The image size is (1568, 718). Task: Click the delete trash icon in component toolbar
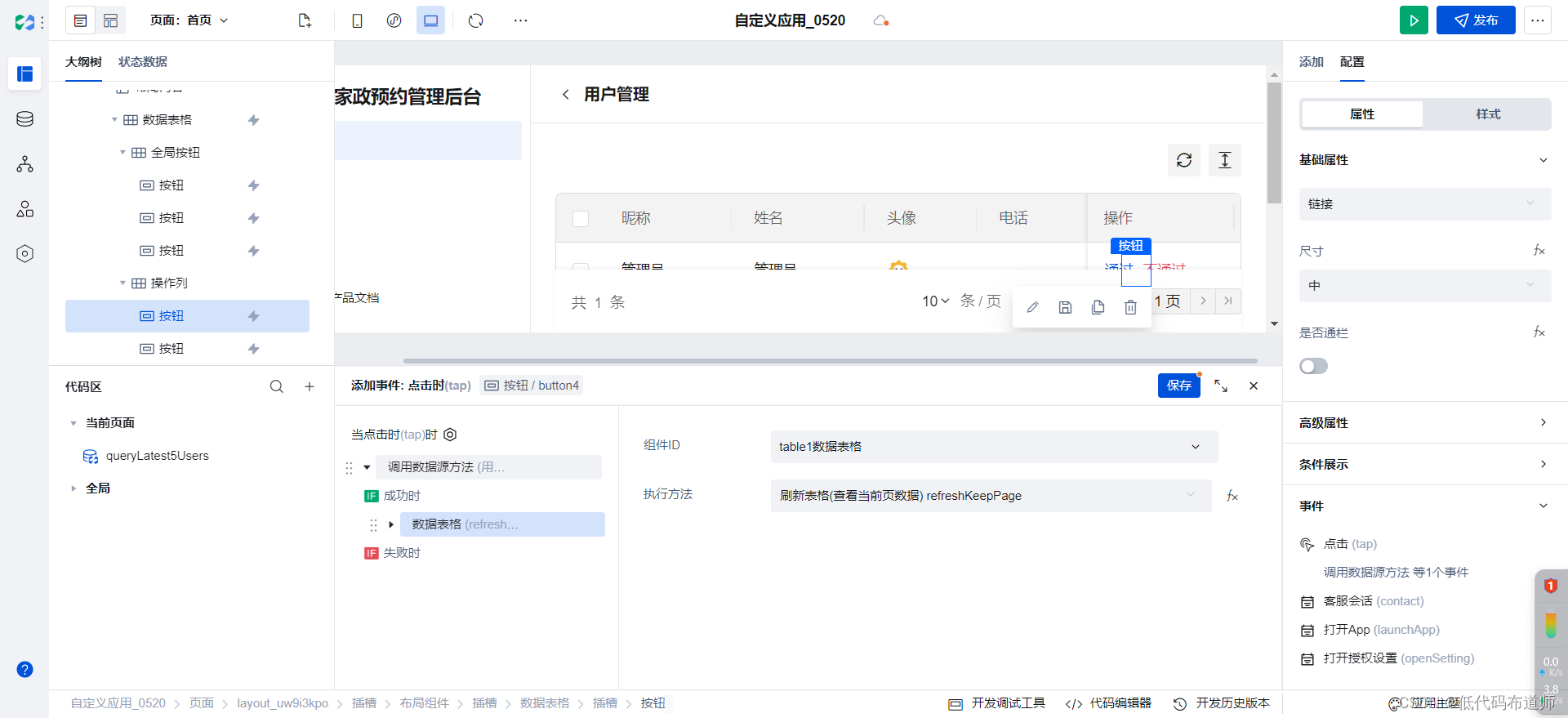(x=1130, y=307)
